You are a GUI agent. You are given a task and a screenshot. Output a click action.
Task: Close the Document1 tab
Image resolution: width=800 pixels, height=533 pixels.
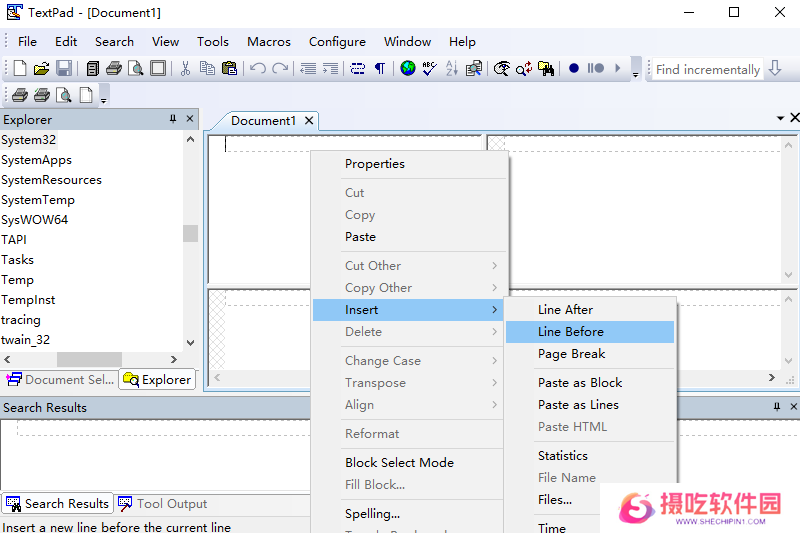[309, 120]
